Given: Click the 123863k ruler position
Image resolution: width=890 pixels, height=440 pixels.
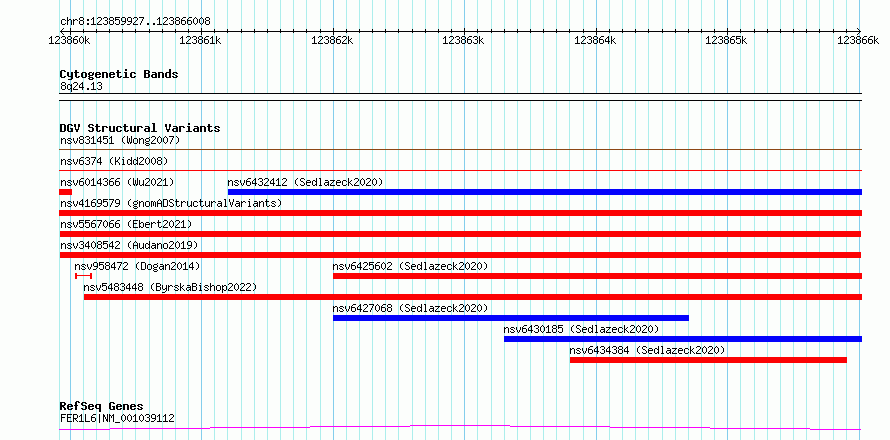Looking at the screenshot, I should pyautogui.click(x=464, y=40).
